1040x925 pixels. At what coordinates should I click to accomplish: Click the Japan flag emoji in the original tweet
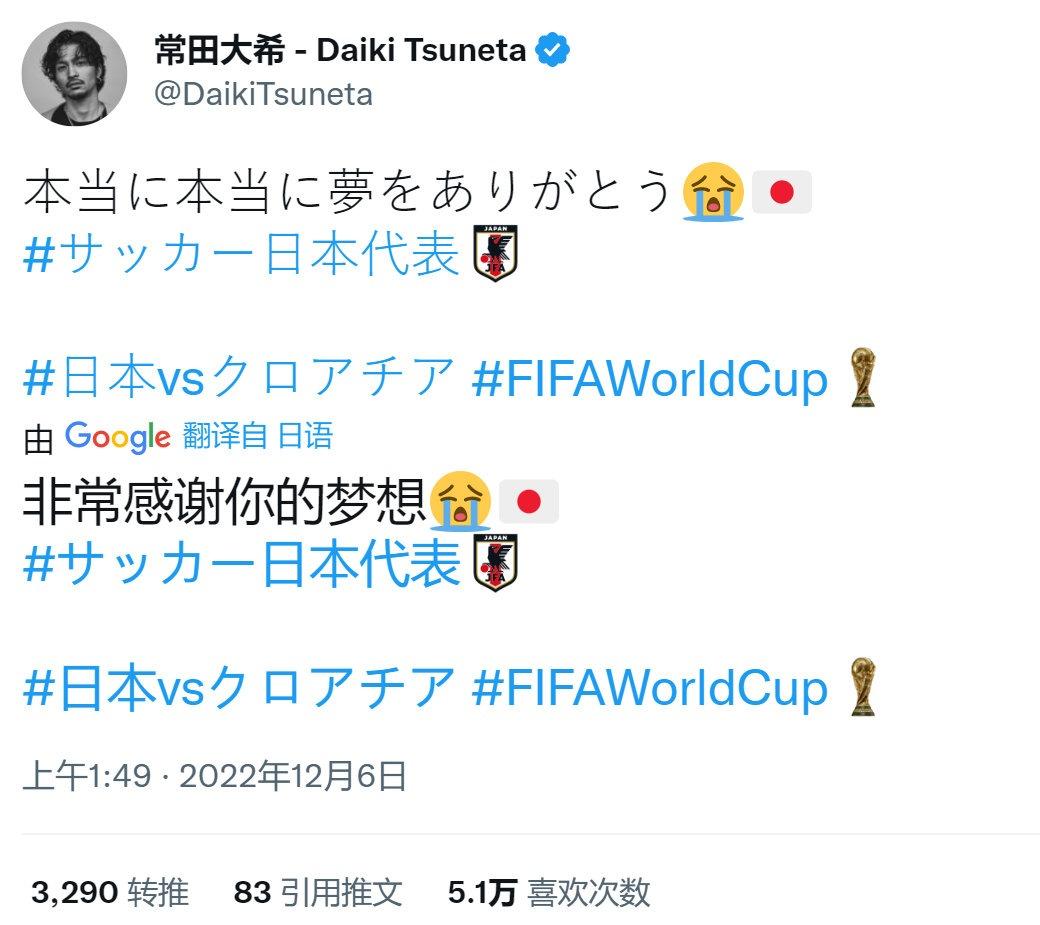point(781,192)
